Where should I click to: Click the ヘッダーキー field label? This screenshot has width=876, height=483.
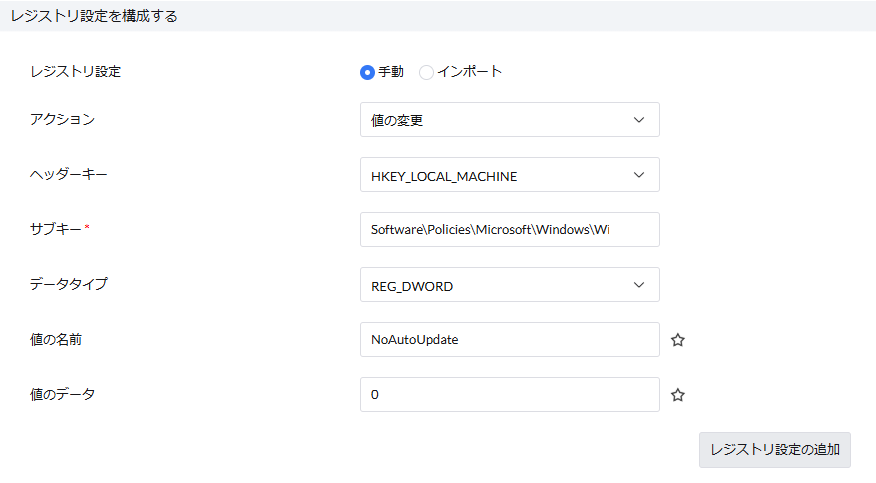pos(69,175)
